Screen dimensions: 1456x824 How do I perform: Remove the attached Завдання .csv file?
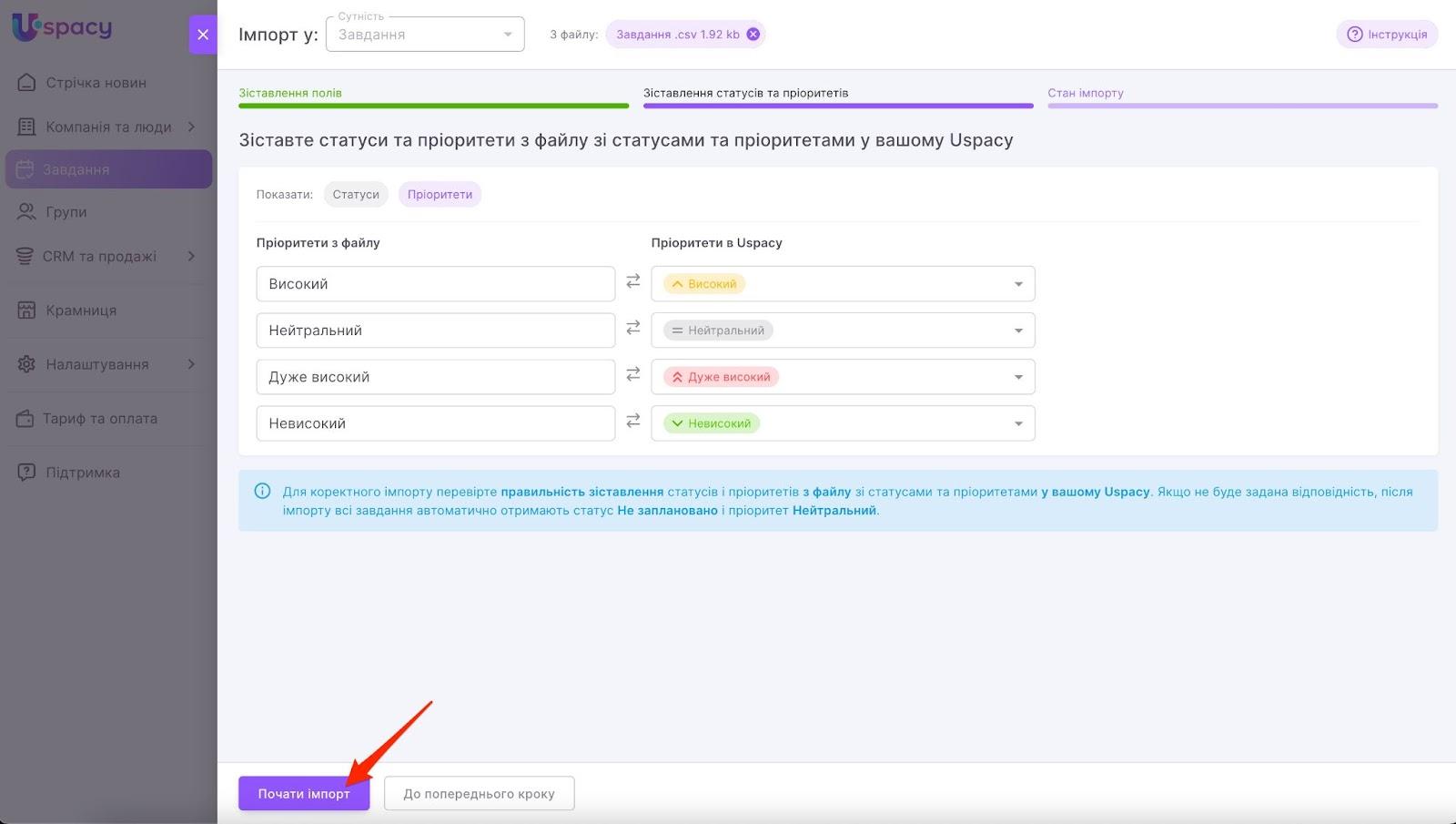coord(753,35)
